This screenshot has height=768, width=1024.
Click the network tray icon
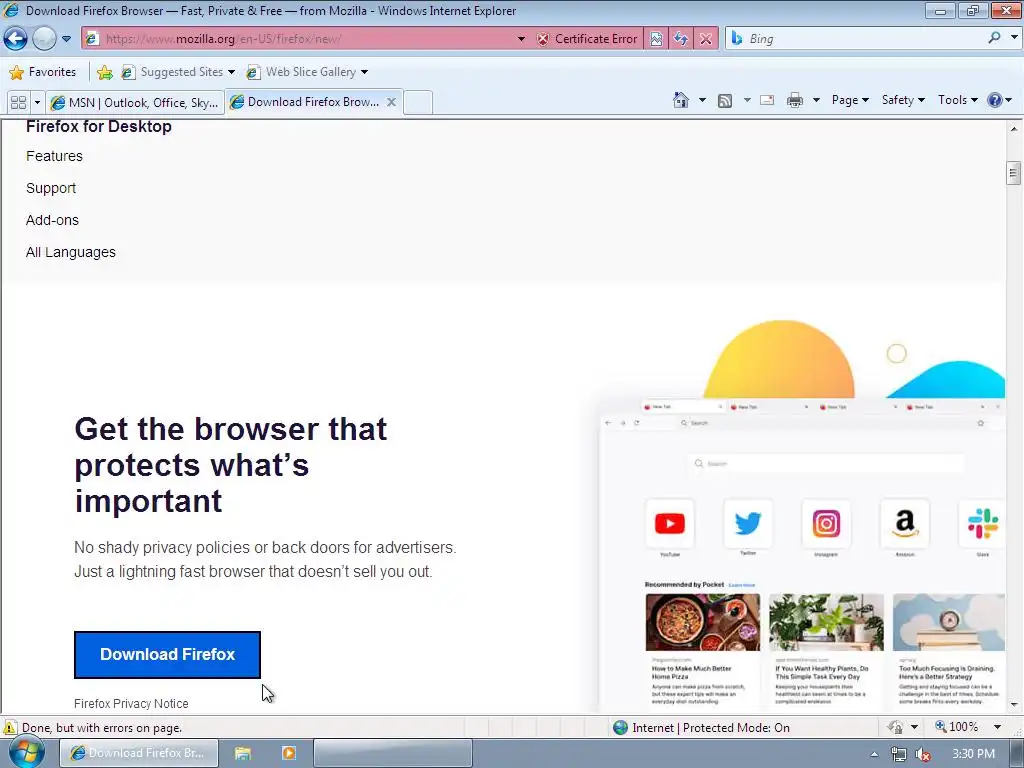click(x=899, y=754)
